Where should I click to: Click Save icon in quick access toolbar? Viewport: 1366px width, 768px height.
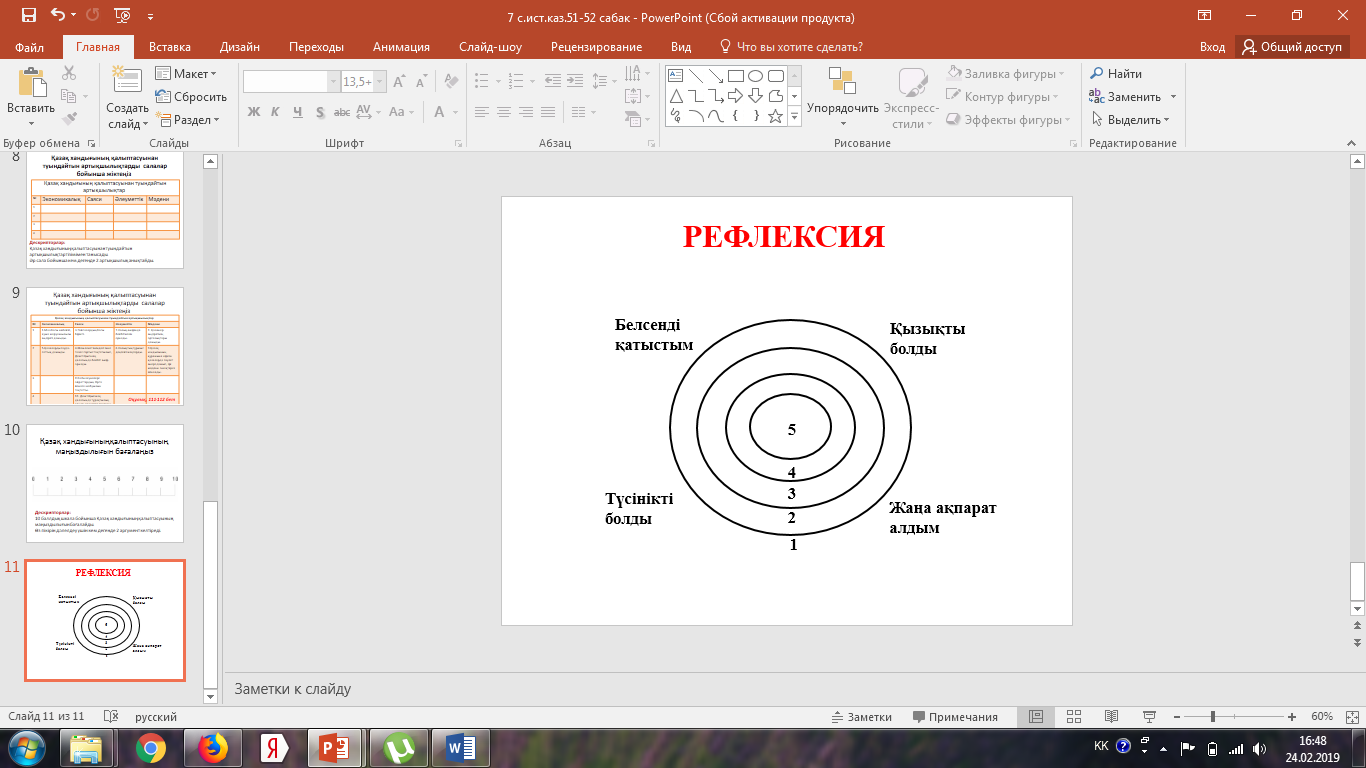click(28, 16)
